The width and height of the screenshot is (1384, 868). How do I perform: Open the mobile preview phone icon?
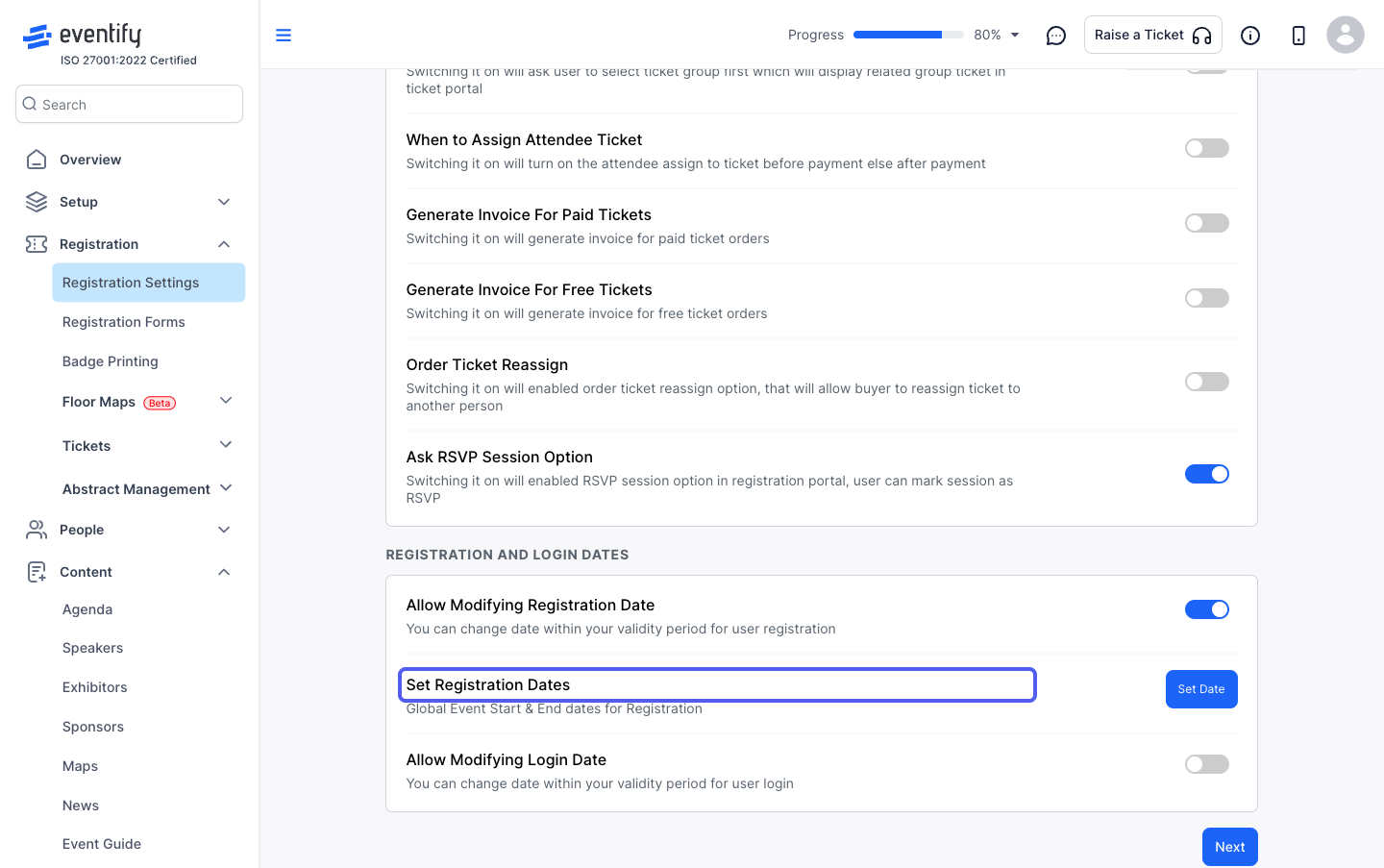[1298, 36]
